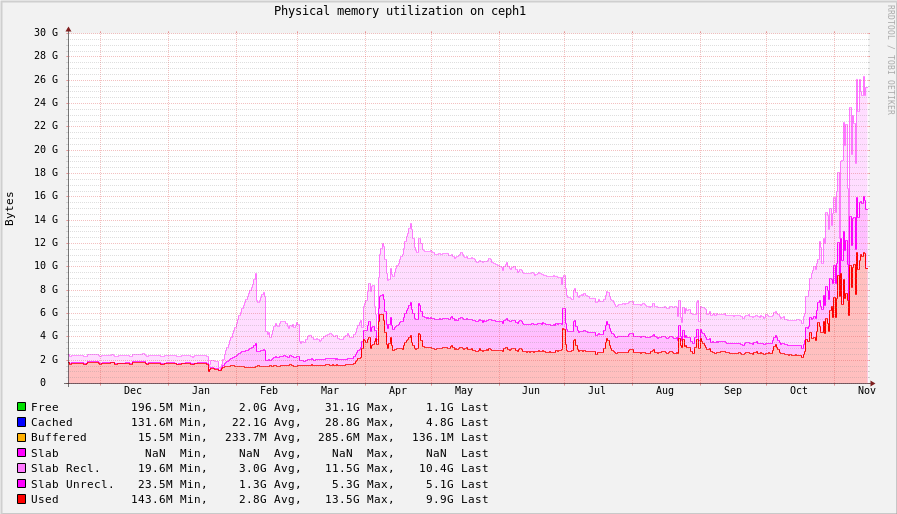The width and height of the screenshot is (897, 514).
Task: Click the blue Cached legend swatch
Action: point(21,422)
